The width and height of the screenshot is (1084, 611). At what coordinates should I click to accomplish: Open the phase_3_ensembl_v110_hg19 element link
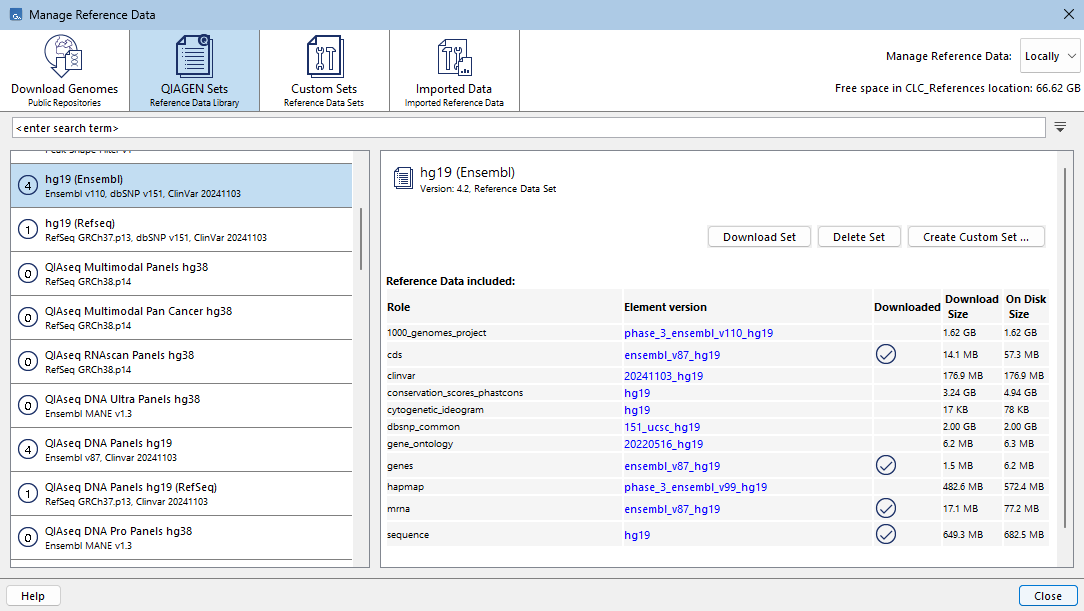click(x=698, y=333)
